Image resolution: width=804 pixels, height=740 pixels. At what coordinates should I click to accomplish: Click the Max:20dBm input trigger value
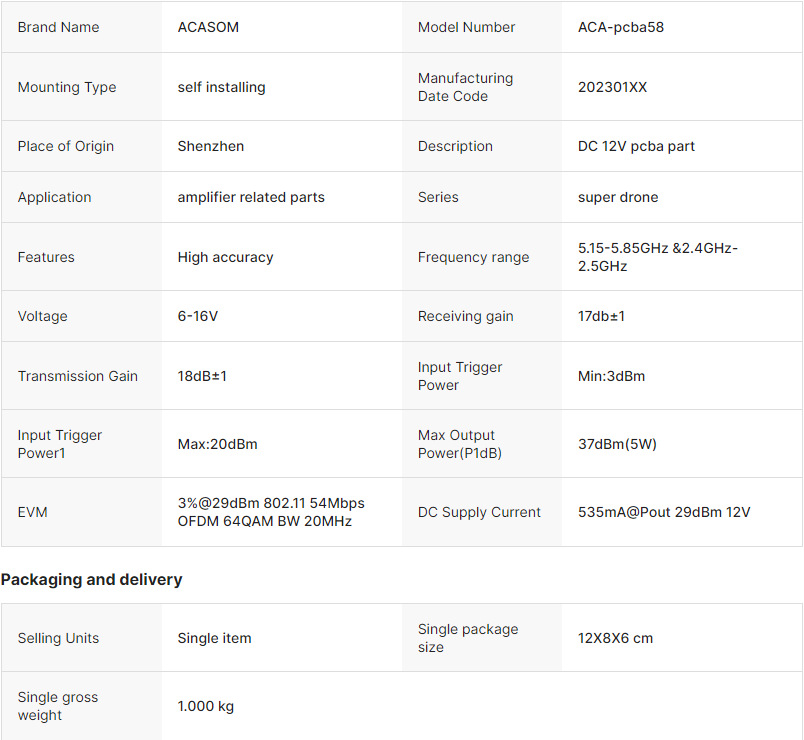217,444
